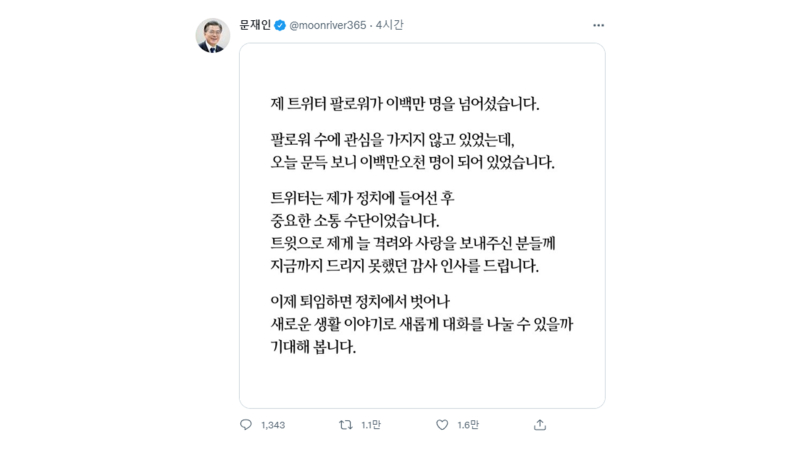Click image line '중요한 소통 수단이었습니다'
Image resolution: width=800 pixels, height=450 pixels.
pyautogui.click(x=355, y=218)
